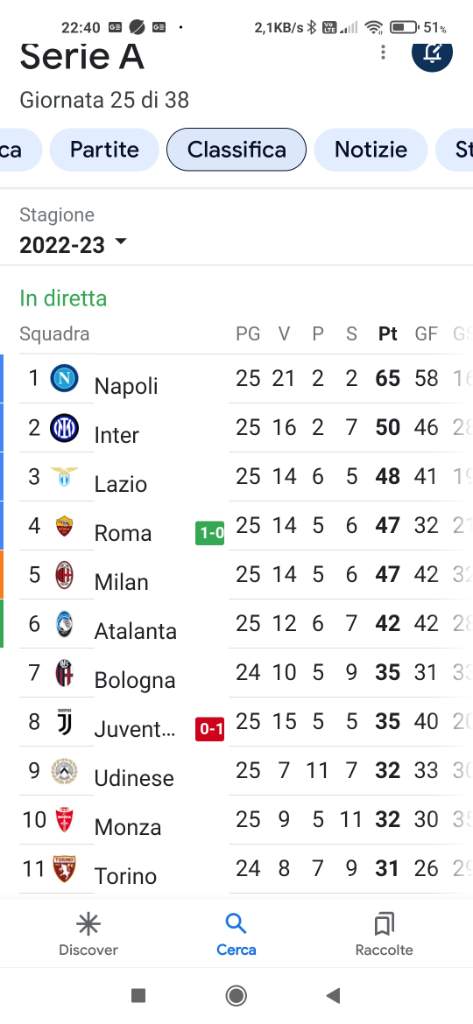Open the Torino team row

236,869
